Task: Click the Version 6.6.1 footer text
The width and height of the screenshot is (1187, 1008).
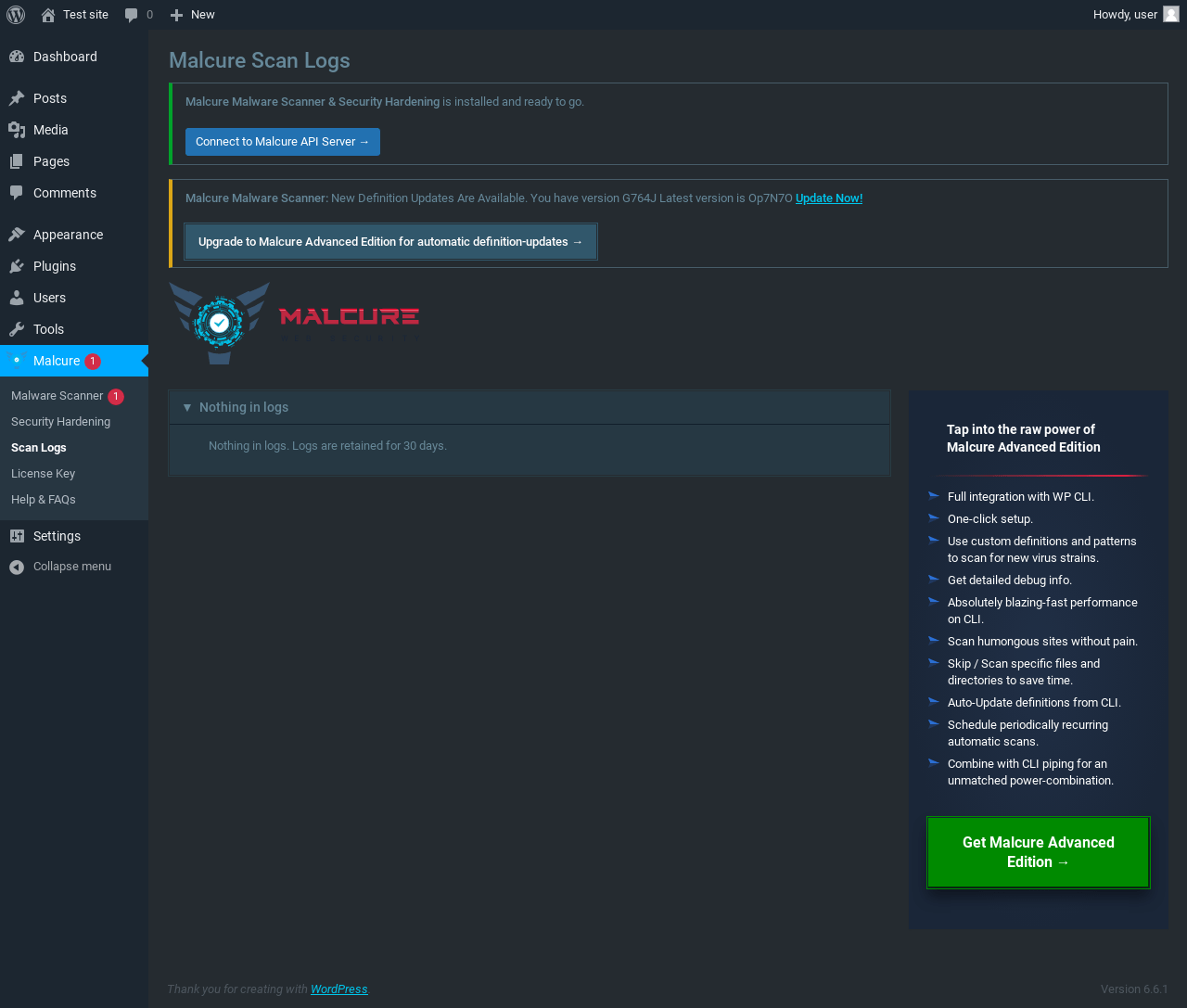Action: click(1134, 989)
